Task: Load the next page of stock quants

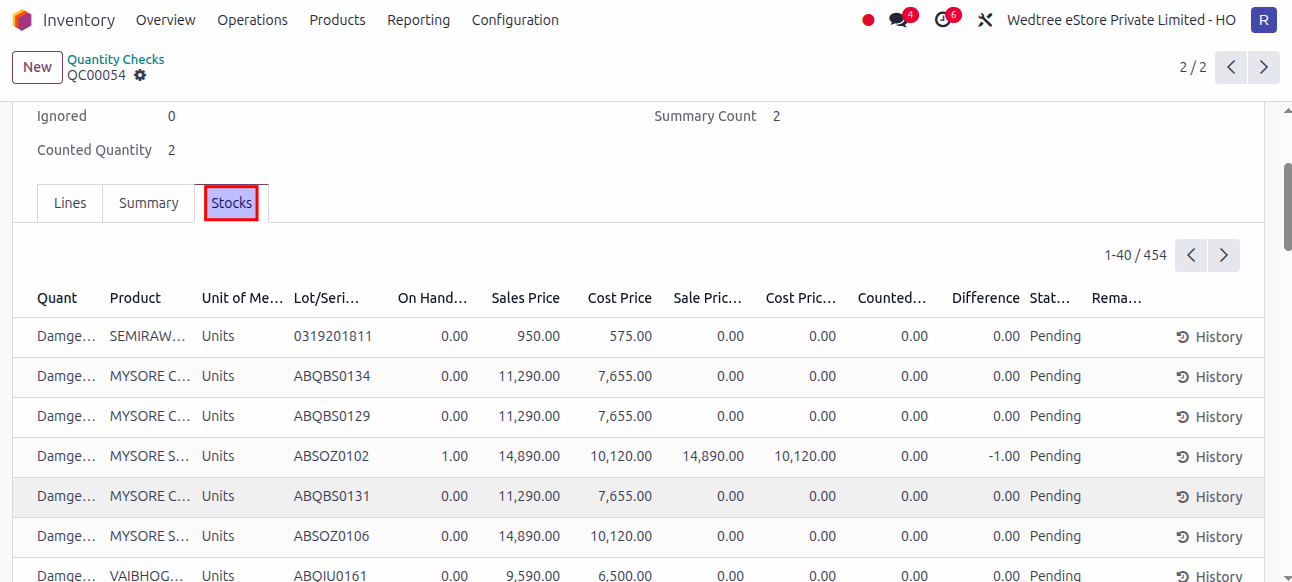Action: 1223,255
